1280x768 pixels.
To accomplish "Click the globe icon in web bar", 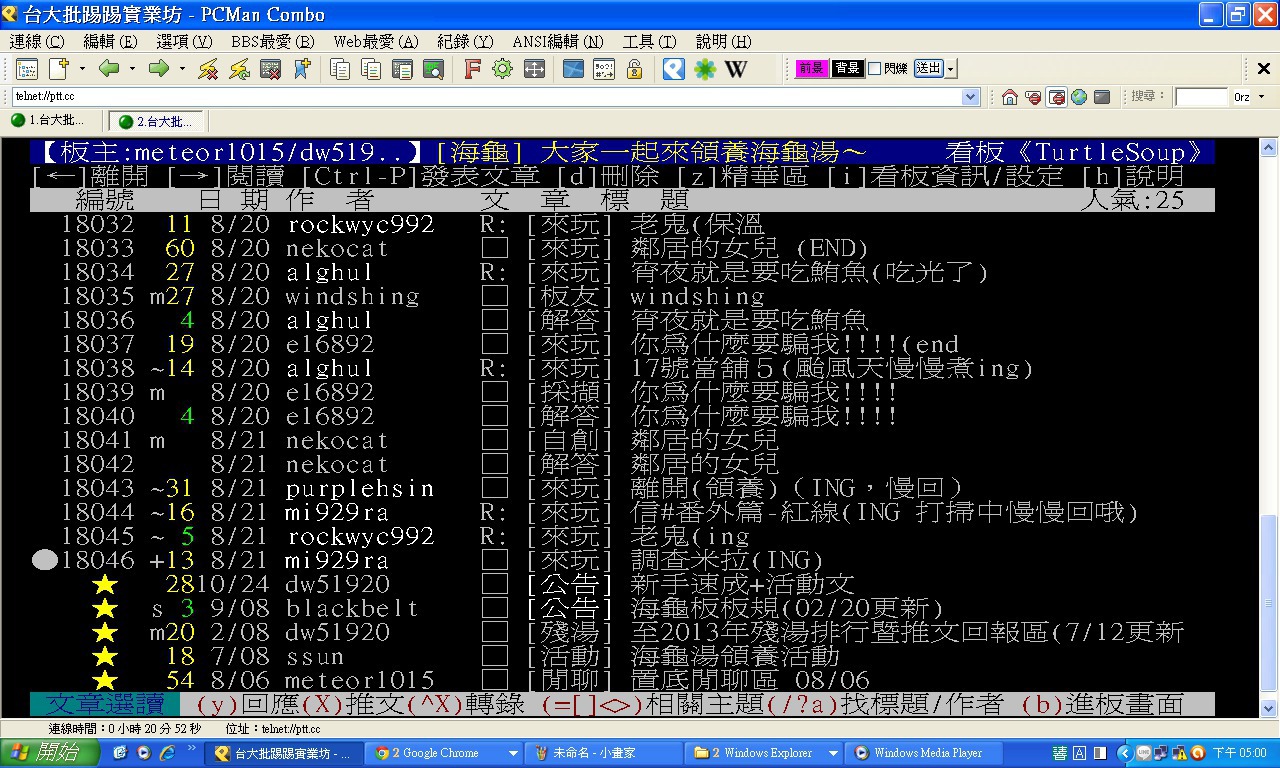I will click(x=1079, y=97).
